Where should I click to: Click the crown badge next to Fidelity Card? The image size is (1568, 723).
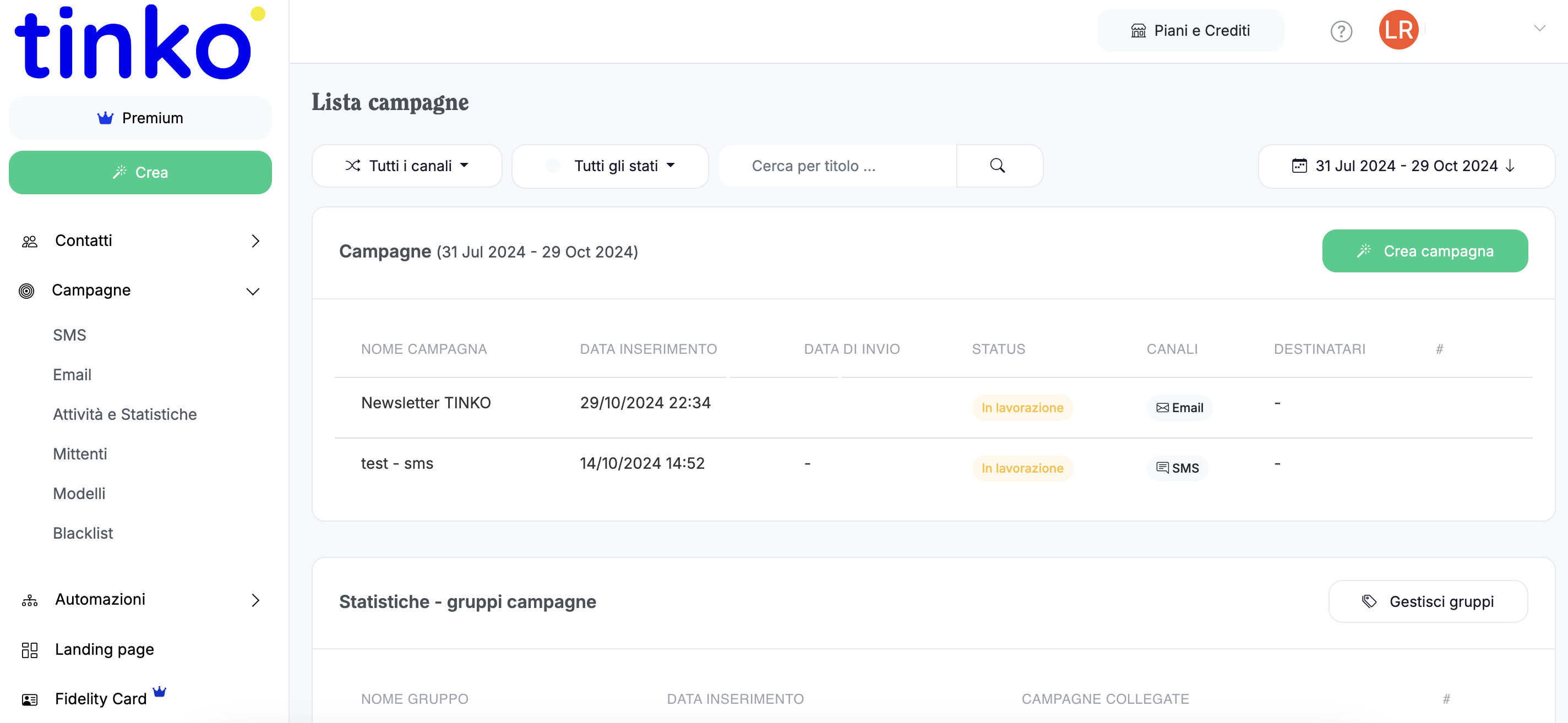point(160,692)
